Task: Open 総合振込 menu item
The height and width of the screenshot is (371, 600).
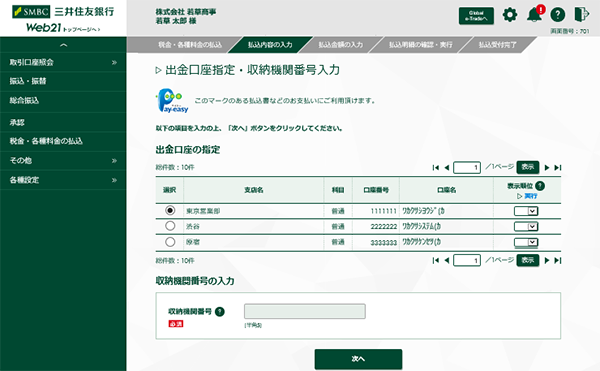Action: click(x=63, y=101)
